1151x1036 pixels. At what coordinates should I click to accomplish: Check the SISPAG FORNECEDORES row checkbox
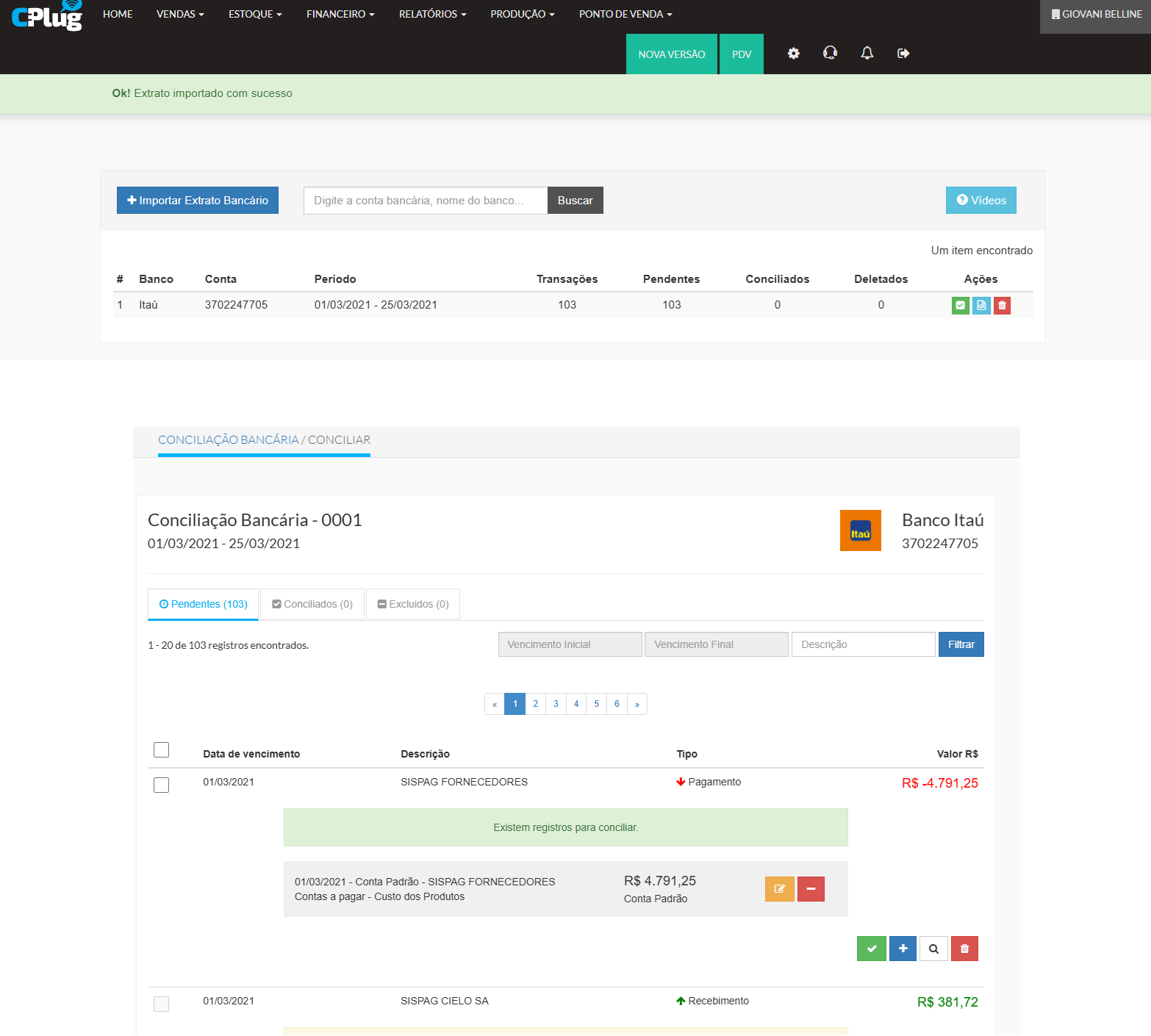161,785
